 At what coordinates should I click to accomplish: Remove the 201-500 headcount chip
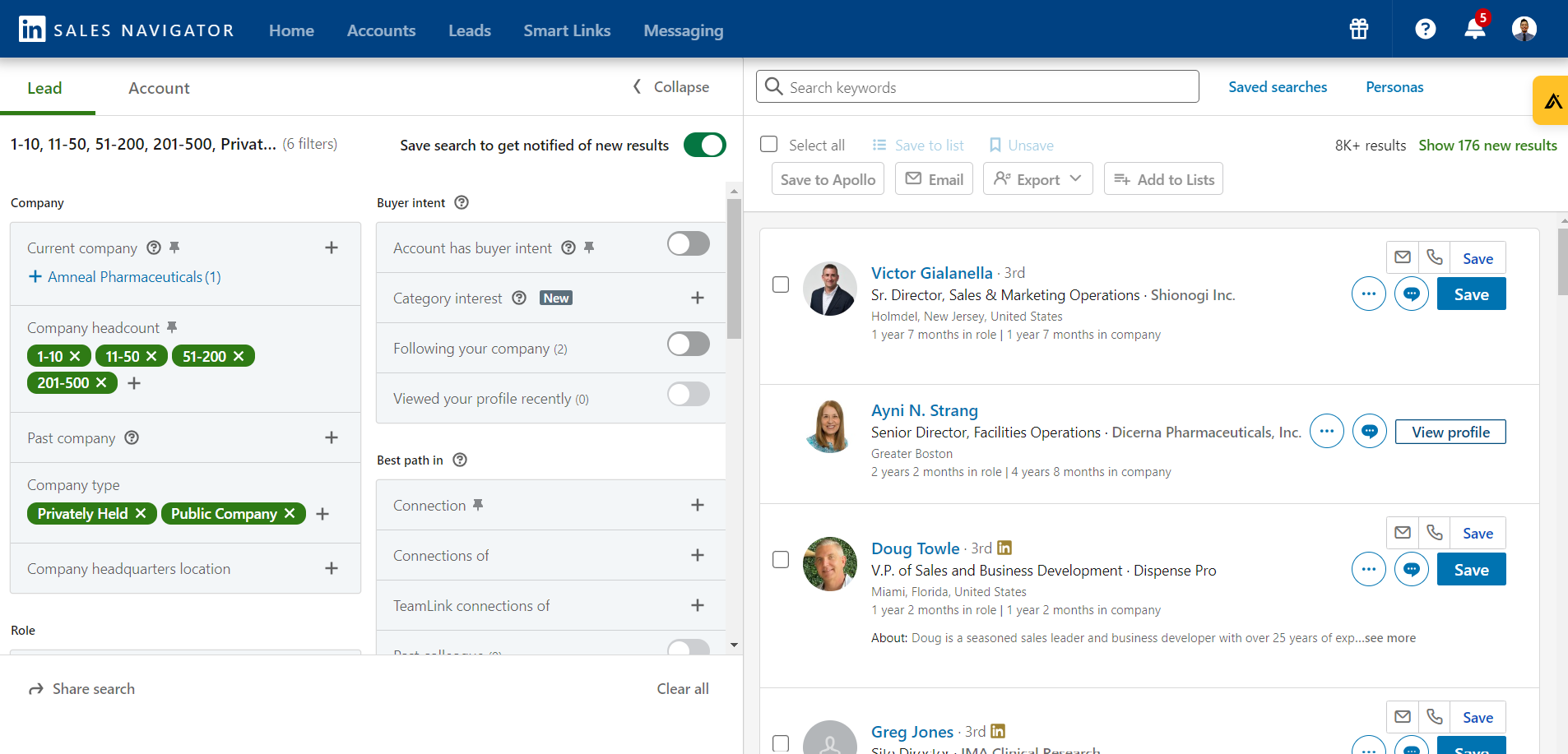pos(101,382)
